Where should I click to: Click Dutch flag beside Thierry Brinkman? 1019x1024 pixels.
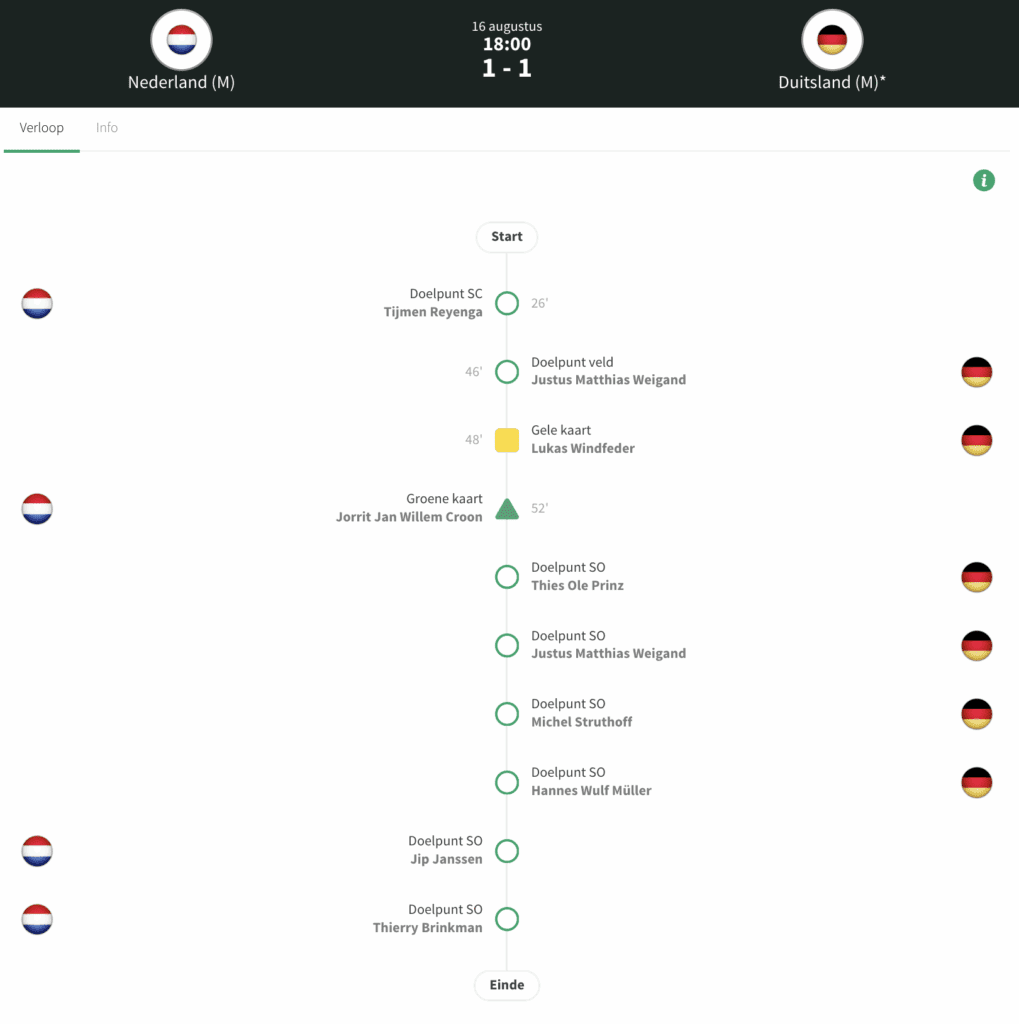37,919
